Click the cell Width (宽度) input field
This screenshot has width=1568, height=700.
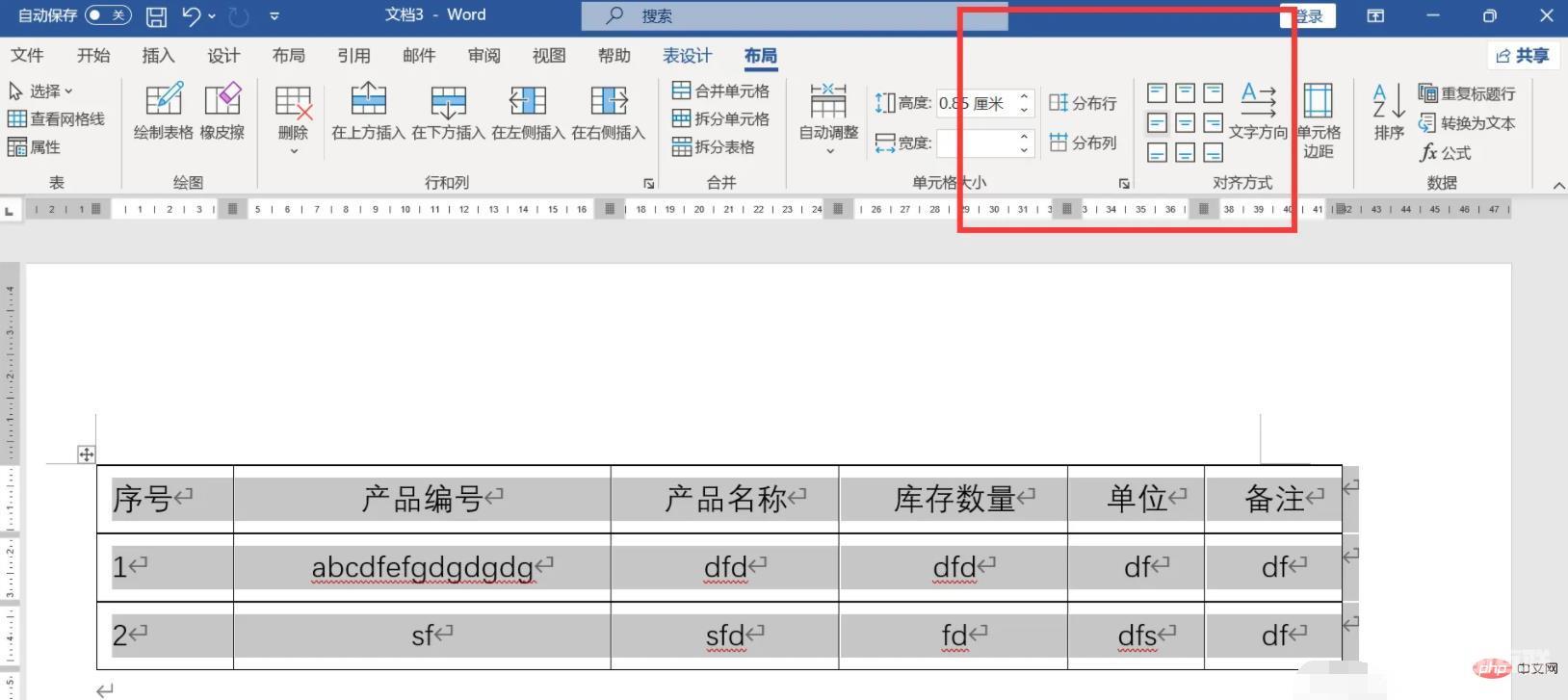tap(976, 143)
